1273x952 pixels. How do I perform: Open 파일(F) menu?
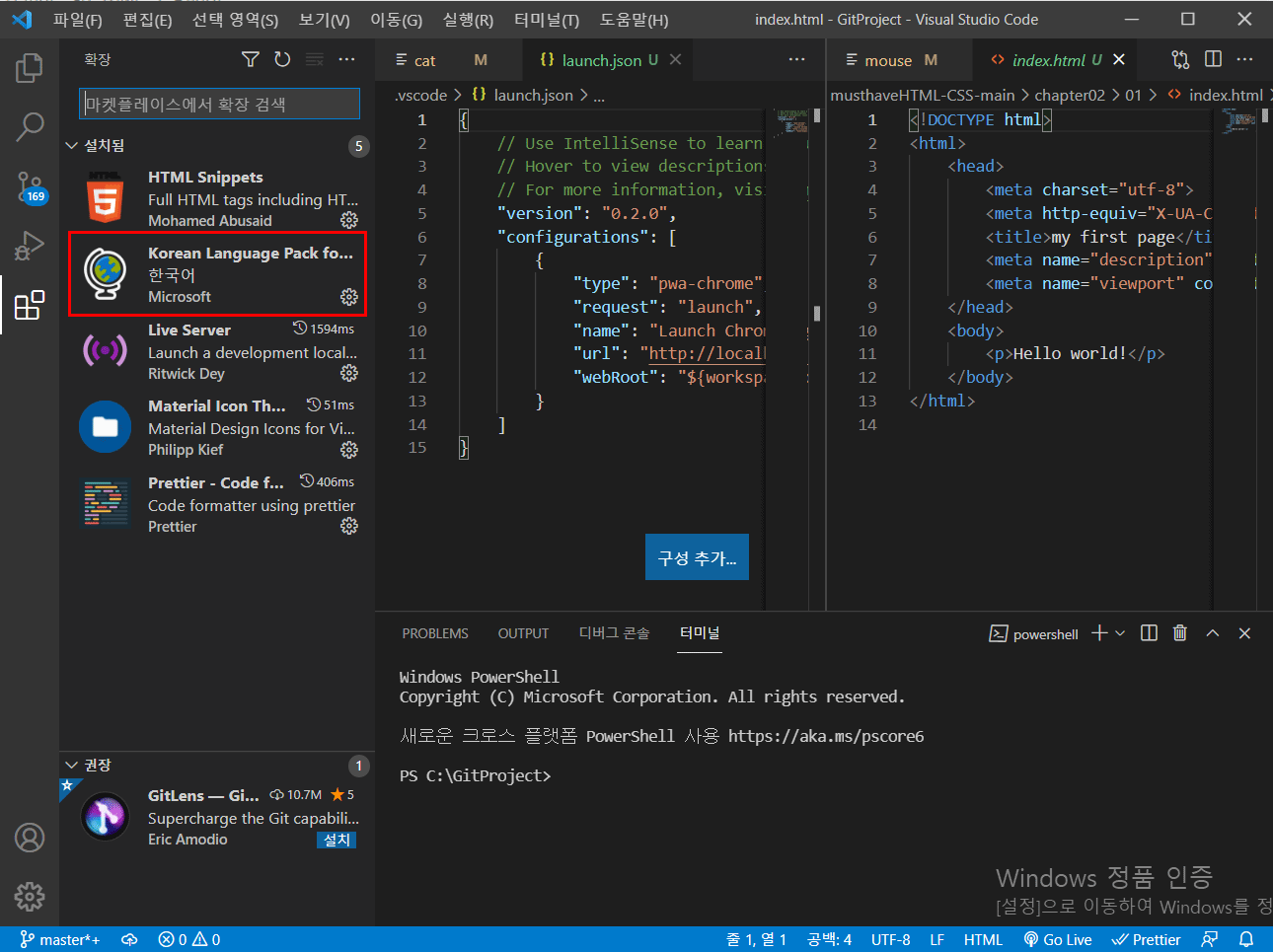(78, 20)
